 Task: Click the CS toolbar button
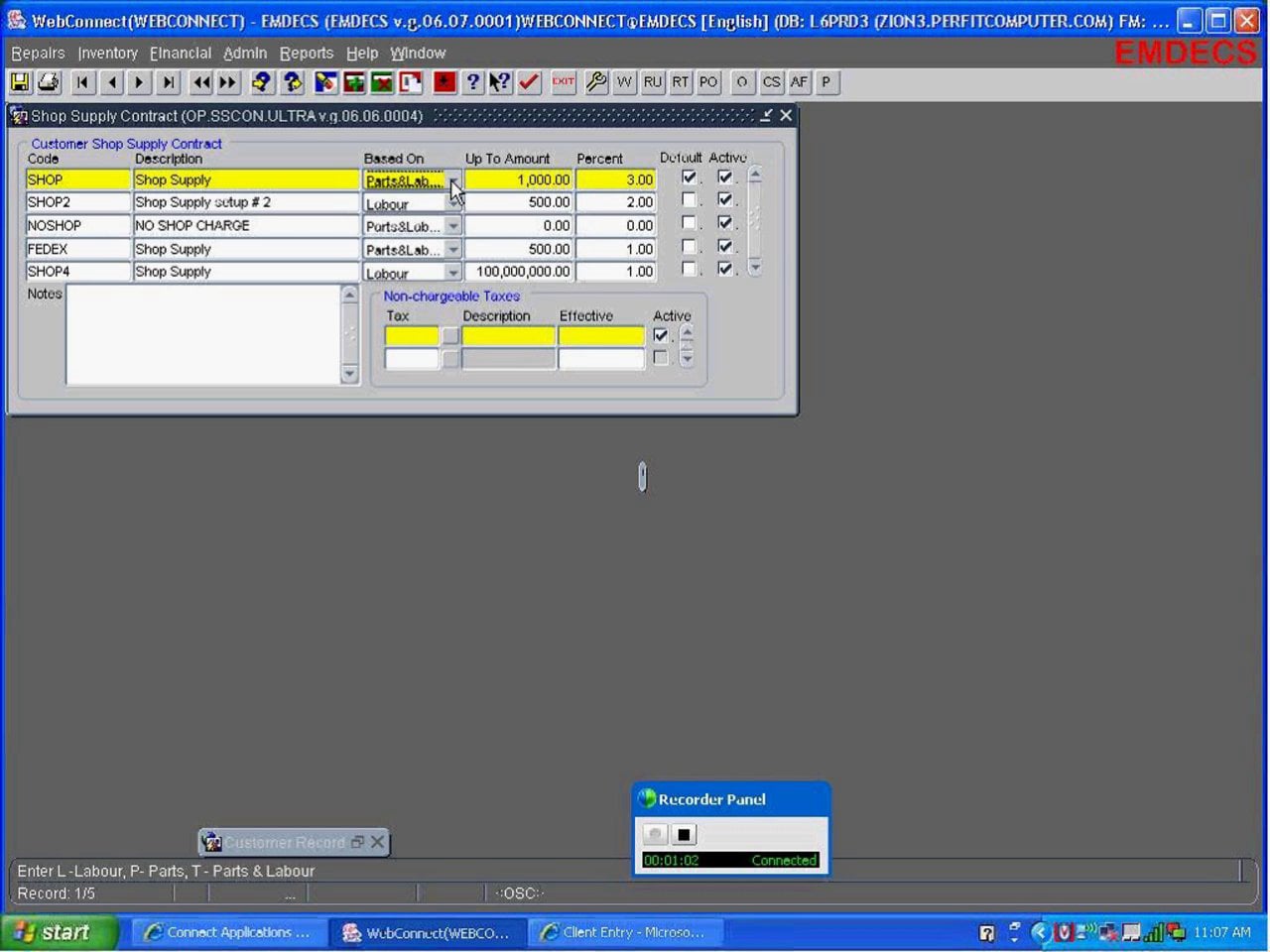tap(771, 82)
